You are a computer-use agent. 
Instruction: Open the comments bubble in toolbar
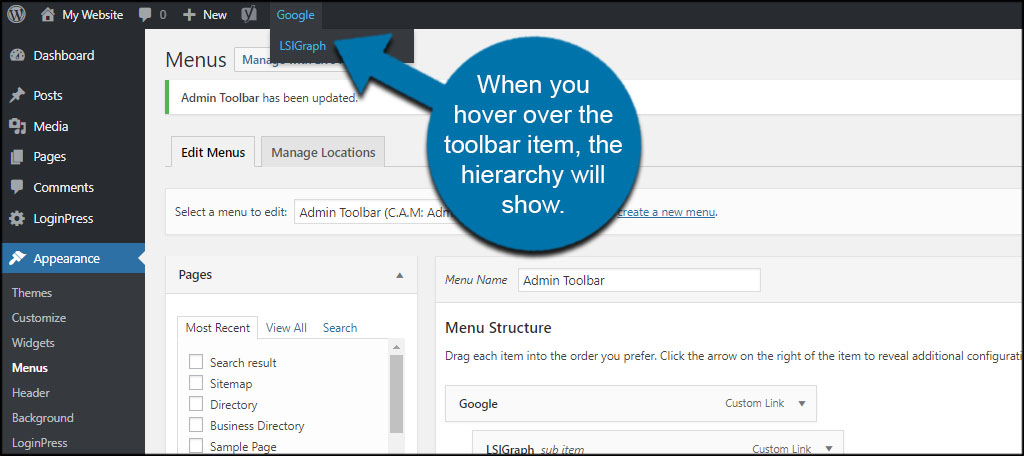pyautogui.click(x=153, y=14)
